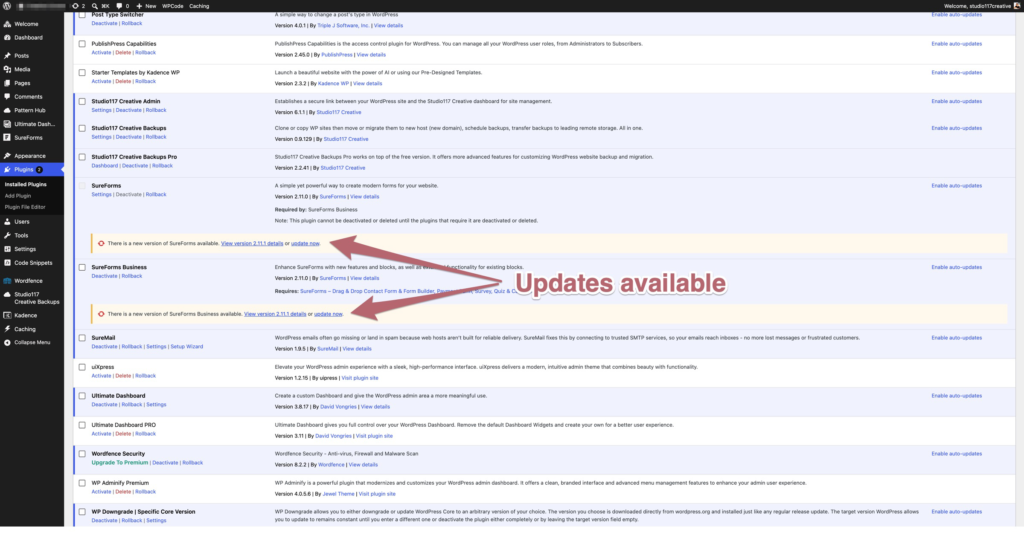
Task: Tick the WP Downgrade checkbox
Action: [x=82, y=512]
